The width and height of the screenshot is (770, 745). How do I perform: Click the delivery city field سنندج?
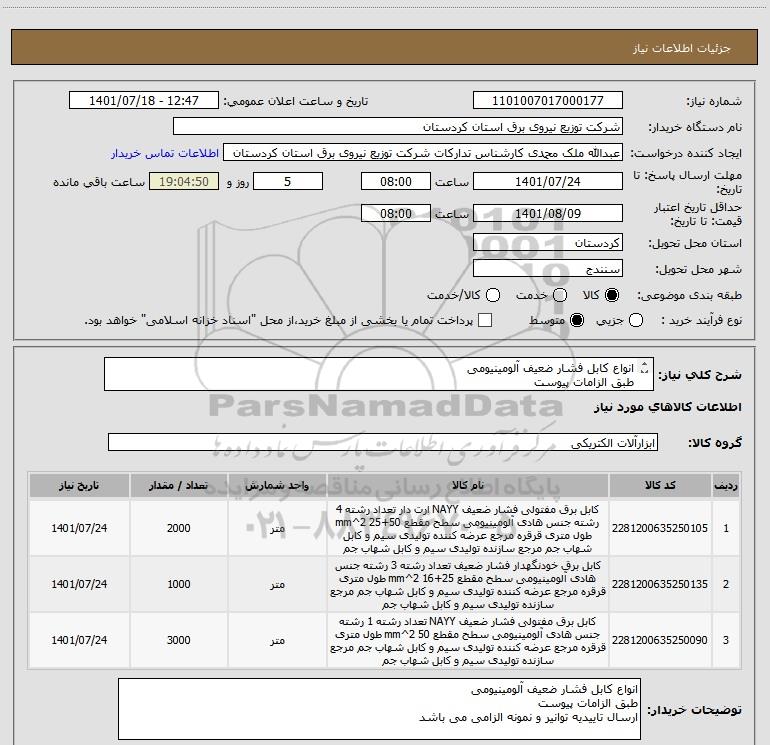548,268
